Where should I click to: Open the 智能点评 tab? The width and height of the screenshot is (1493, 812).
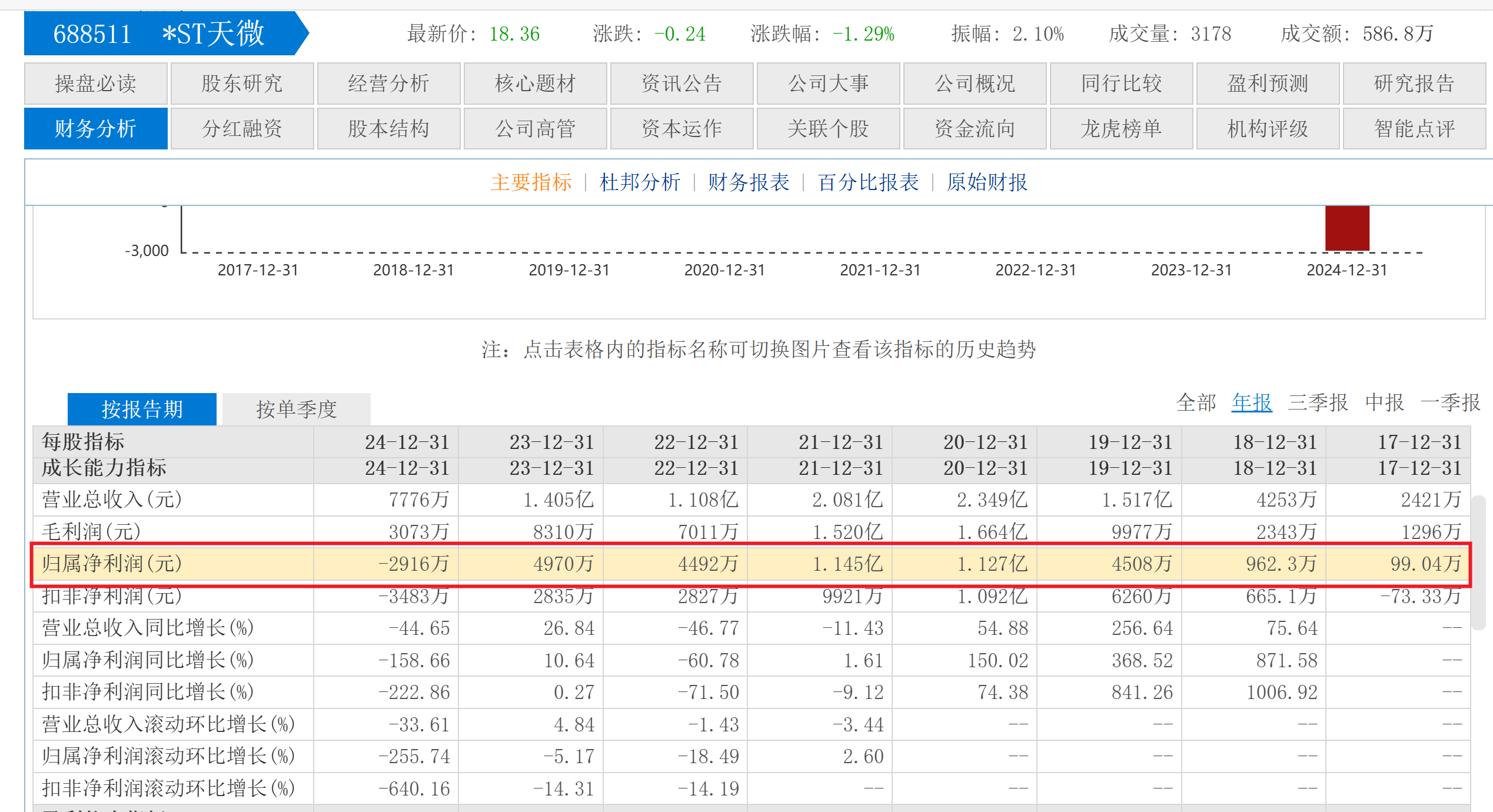(1414, 128)
